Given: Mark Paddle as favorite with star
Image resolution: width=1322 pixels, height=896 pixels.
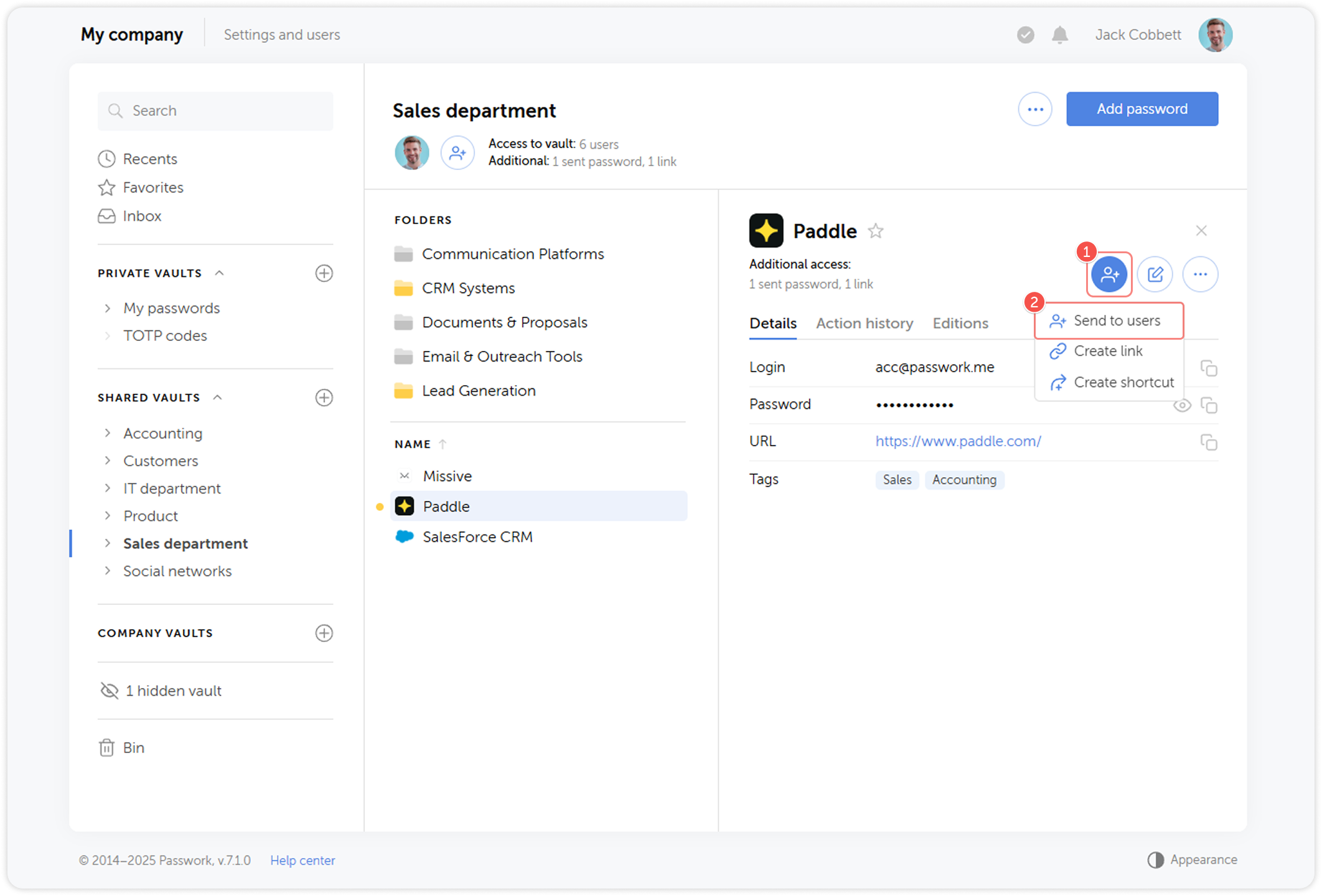Looking at the screenshot, I should (x=876, y=231).
